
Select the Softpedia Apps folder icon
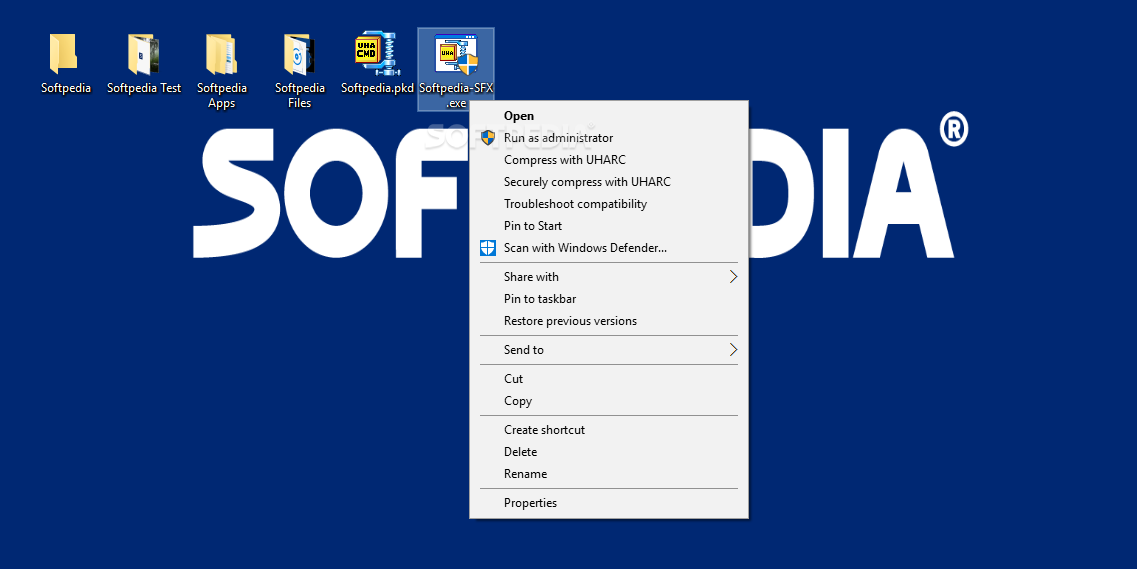pos(221,54)
